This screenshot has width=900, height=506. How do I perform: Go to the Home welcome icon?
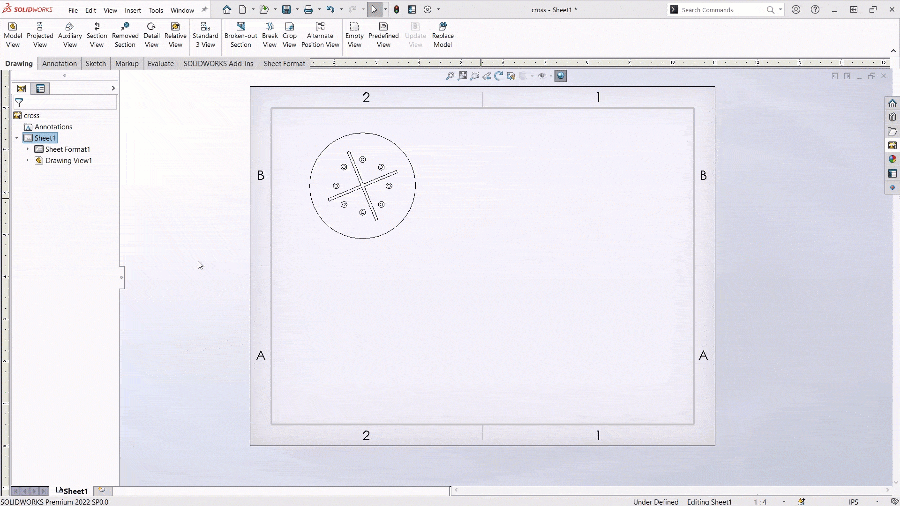pos(227,10)
